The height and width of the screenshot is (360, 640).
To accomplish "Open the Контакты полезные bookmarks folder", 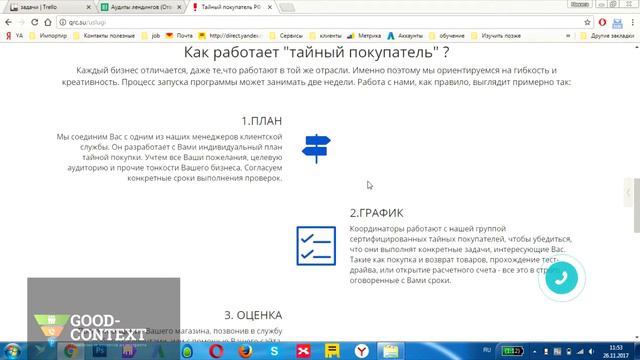I will pos(104,36).
